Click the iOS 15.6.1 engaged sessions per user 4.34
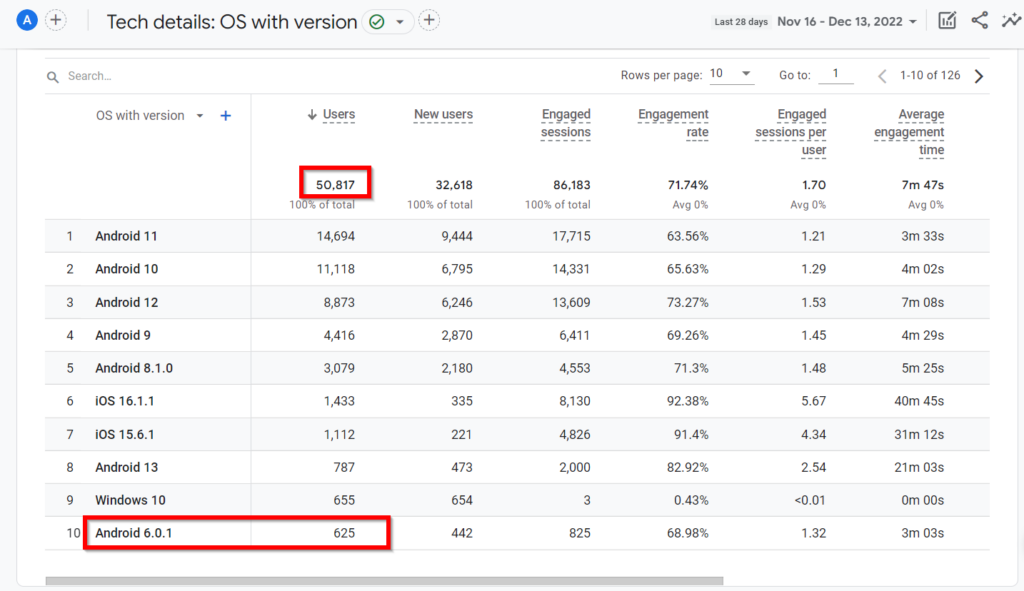Image resolution: width=1024 pixels, height=591 pixels. tap(813, 434)
